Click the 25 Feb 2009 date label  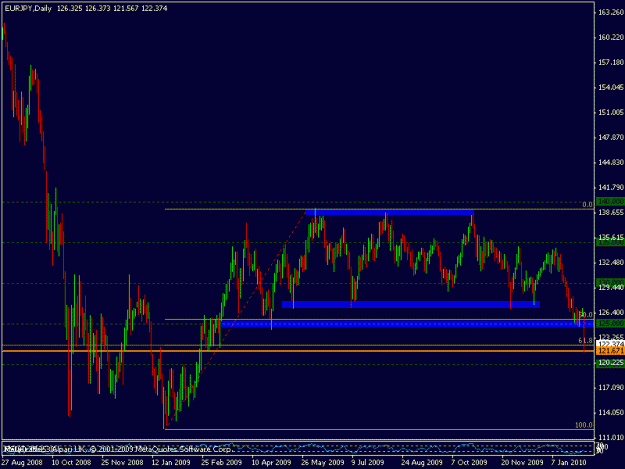tap(221, 463)
